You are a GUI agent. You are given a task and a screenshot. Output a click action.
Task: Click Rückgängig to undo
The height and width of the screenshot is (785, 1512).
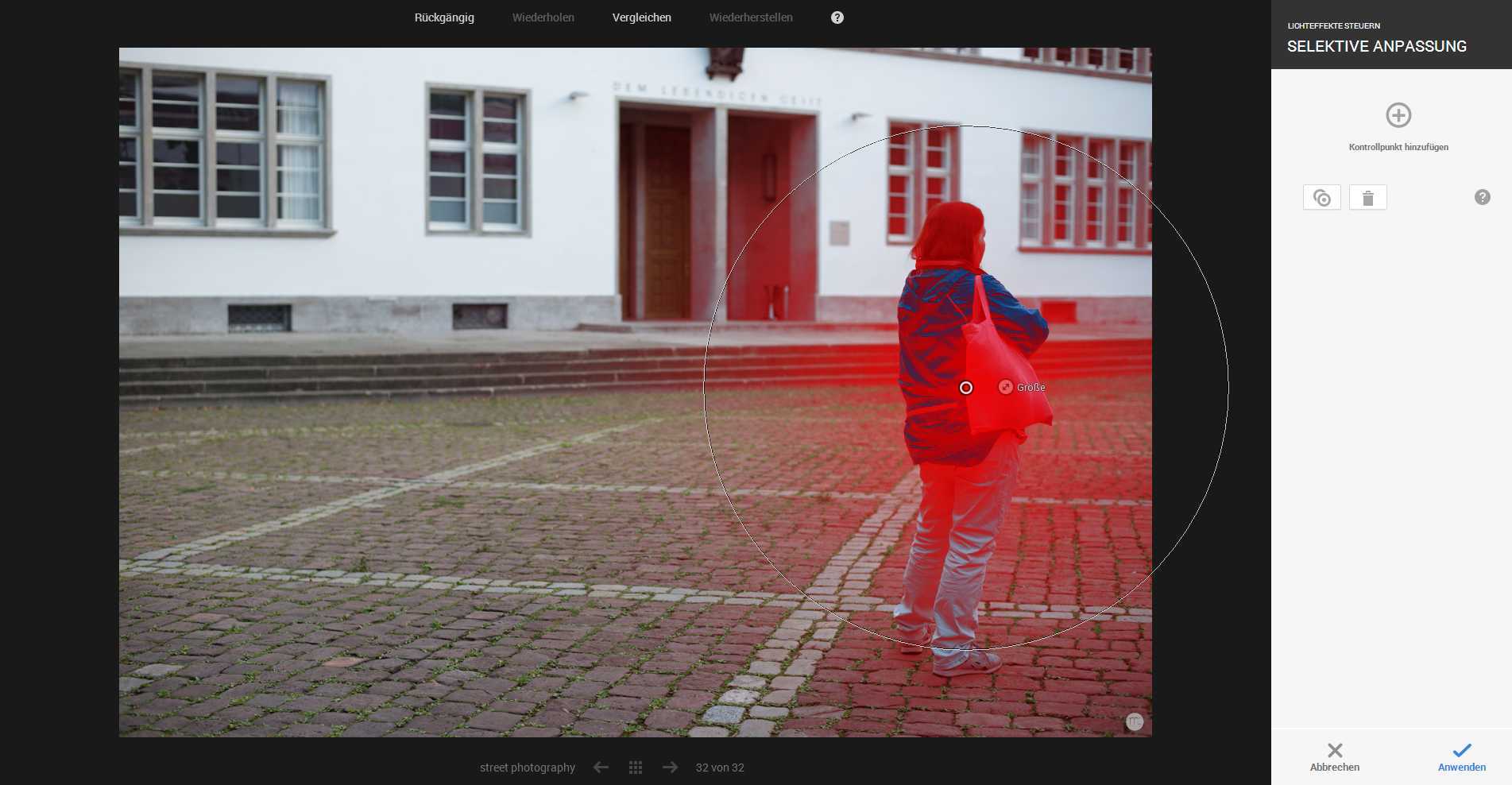click(x=444, y=17)
